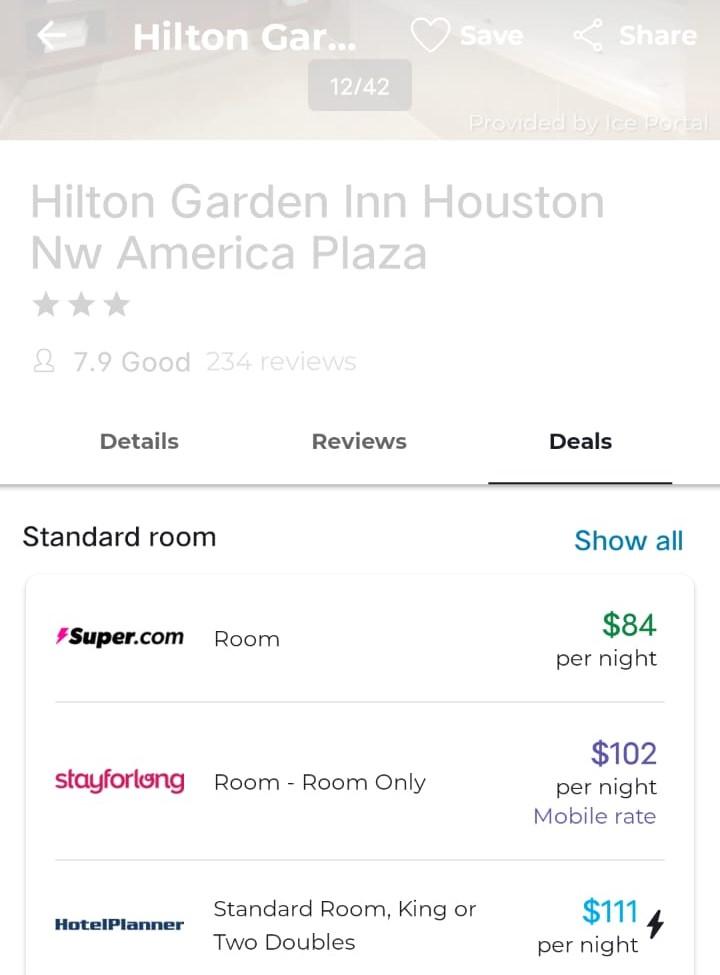Tap the Super.com logo
Image resolution: width=720 pixels, height=975 pixels.
pos(119,637)
